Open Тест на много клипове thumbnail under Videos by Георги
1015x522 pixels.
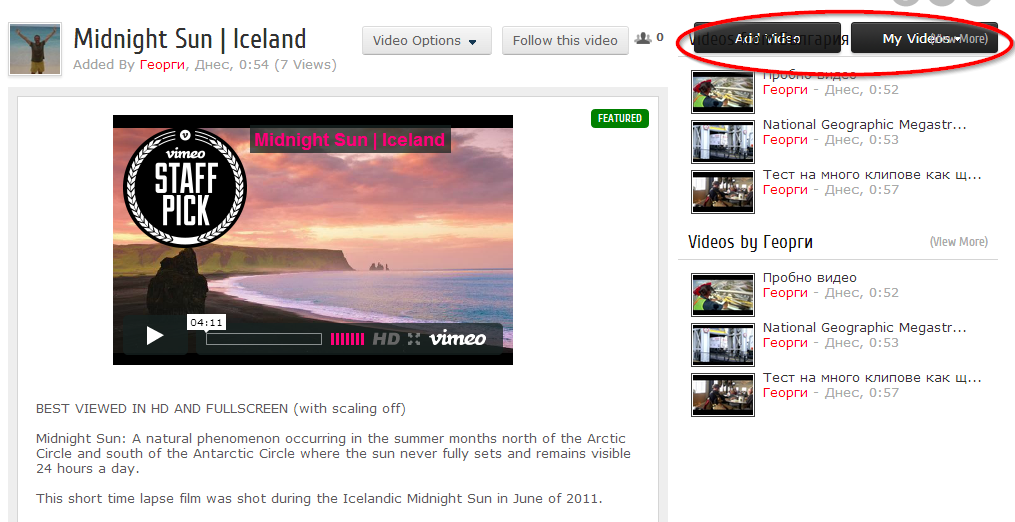(722, 394)
